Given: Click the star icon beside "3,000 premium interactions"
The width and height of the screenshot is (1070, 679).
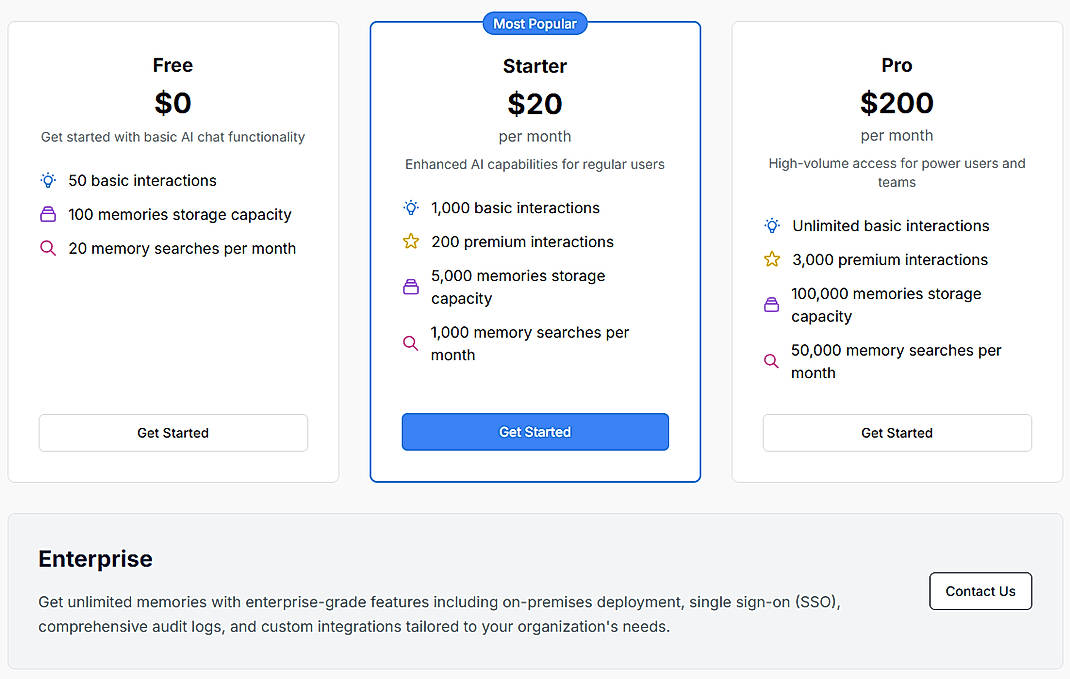Looking at the screenshot, I should (x=772, y=260).
